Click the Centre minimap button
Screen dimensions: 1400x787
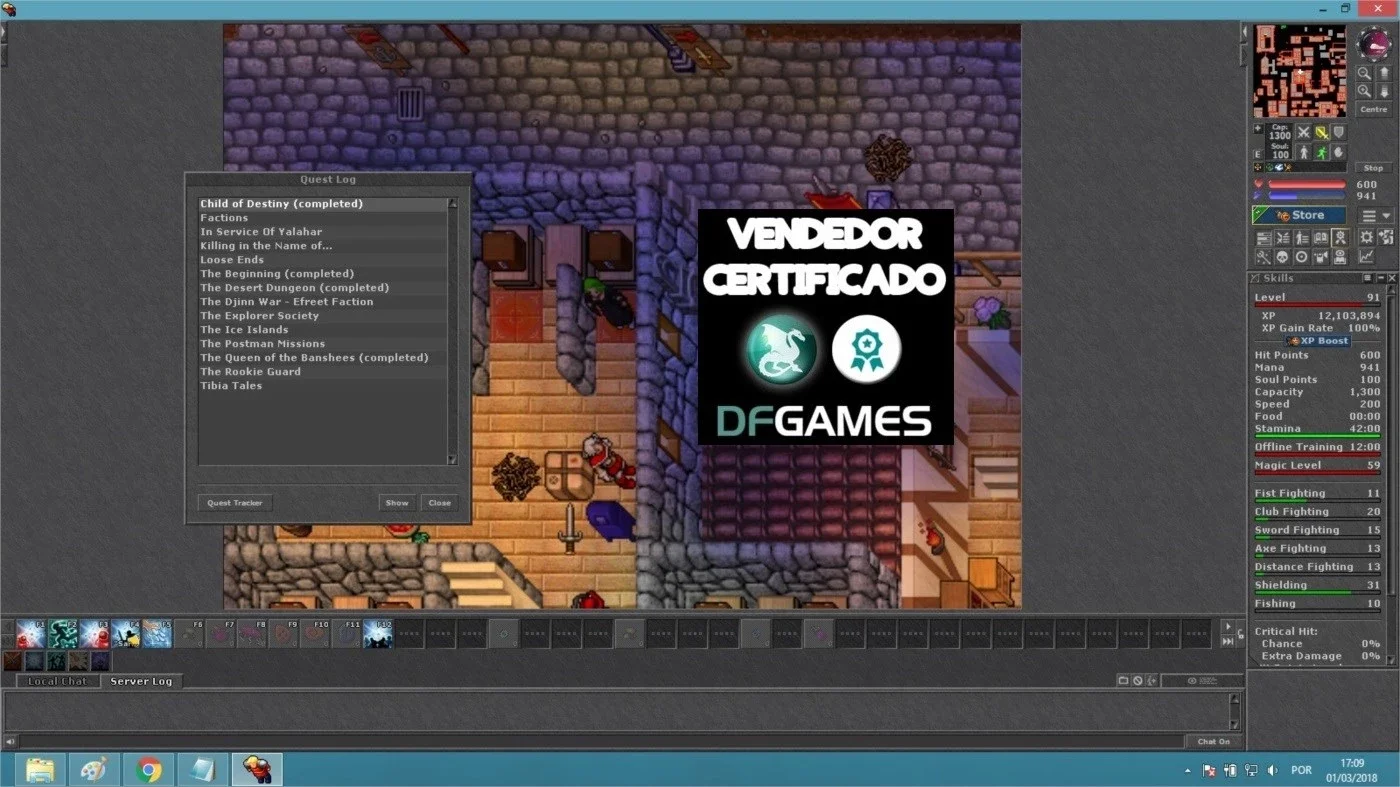[x=1374, y=109]
